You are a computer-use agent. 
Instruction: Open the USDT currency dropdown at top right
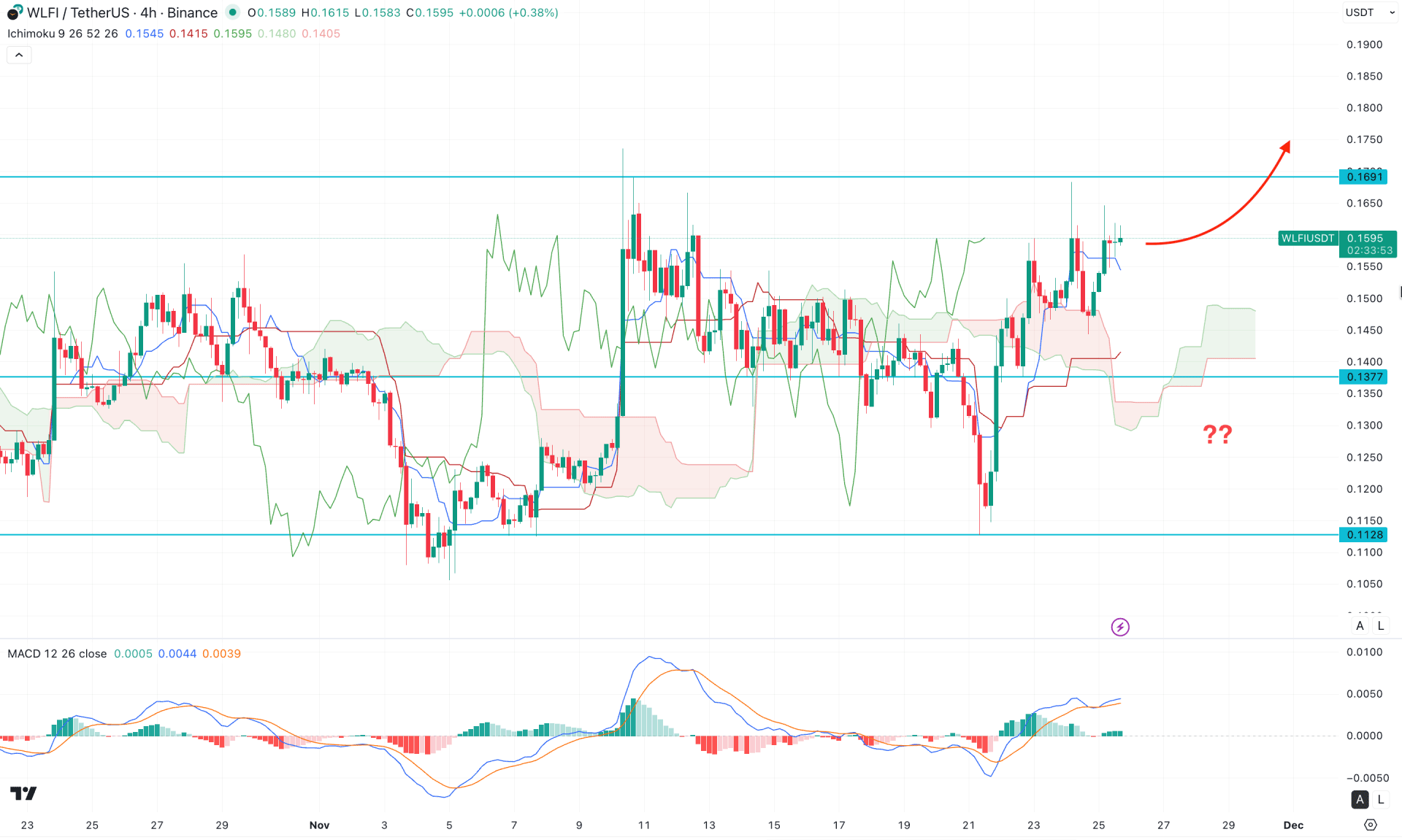(x=1369, y=12)
